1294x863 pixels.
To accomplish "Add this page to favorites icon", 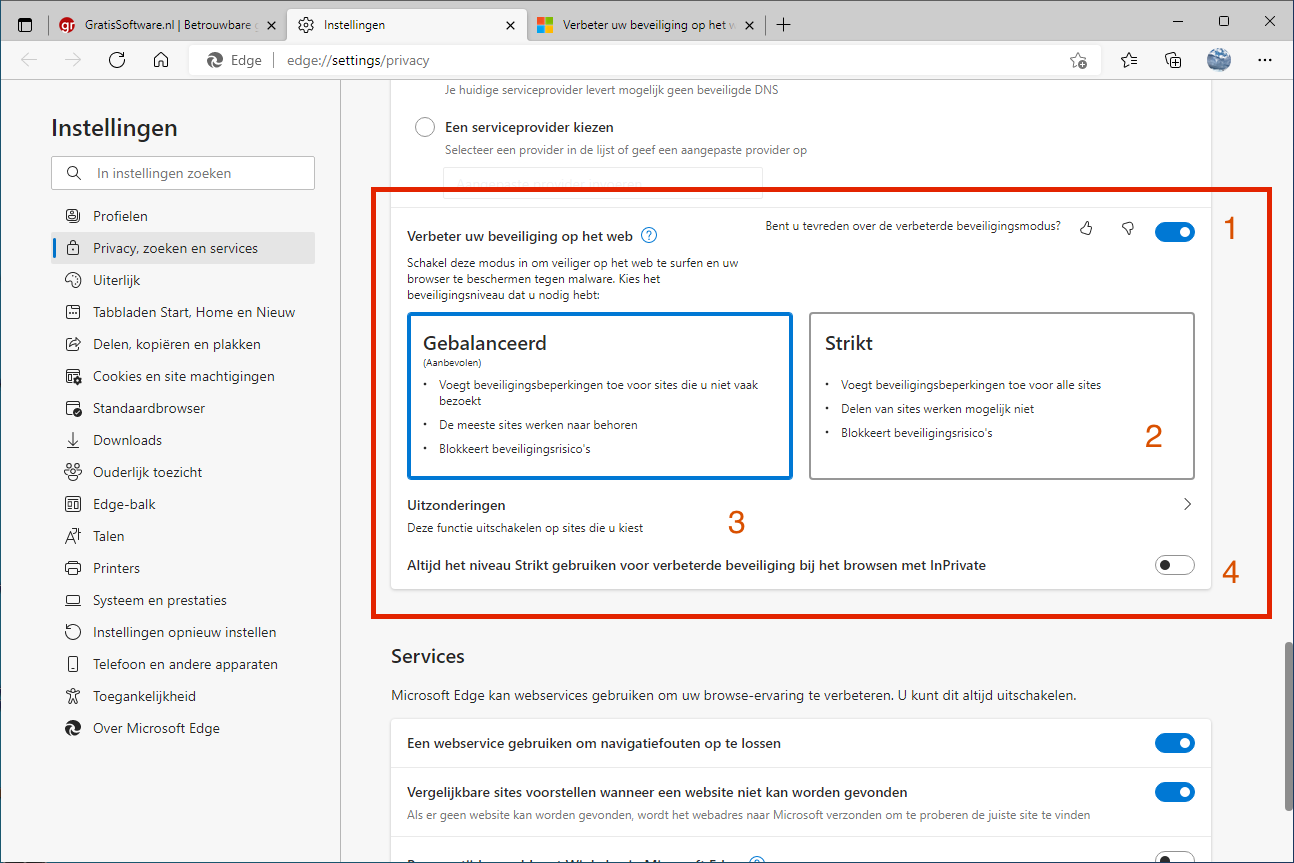I will pyautogui.click(x=1078, y=60).
